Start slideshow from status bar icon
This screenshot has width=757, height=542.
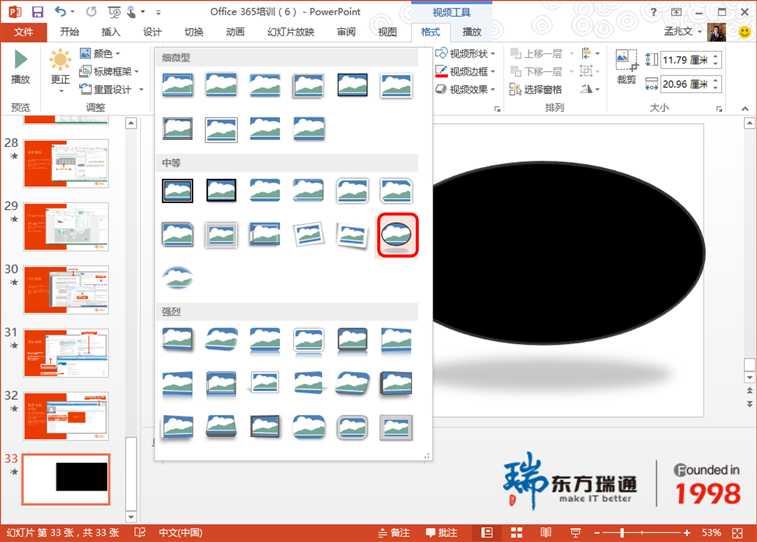(x=575, y=533)
